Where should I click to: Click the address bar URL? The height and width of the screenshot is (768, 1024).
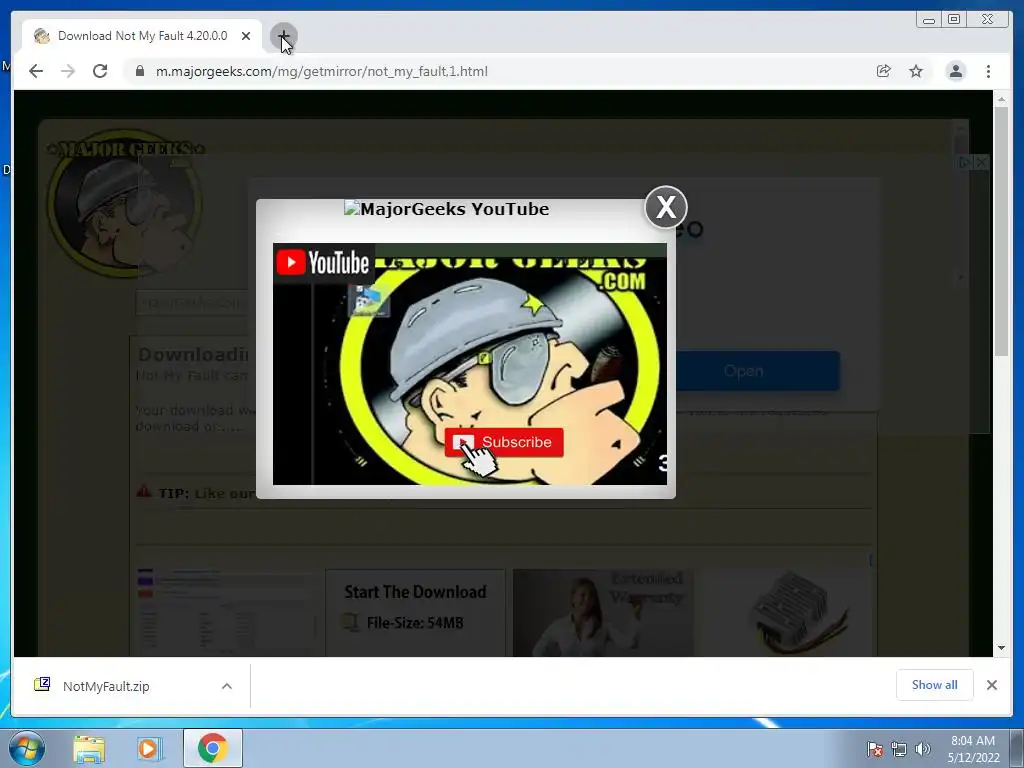321,71
